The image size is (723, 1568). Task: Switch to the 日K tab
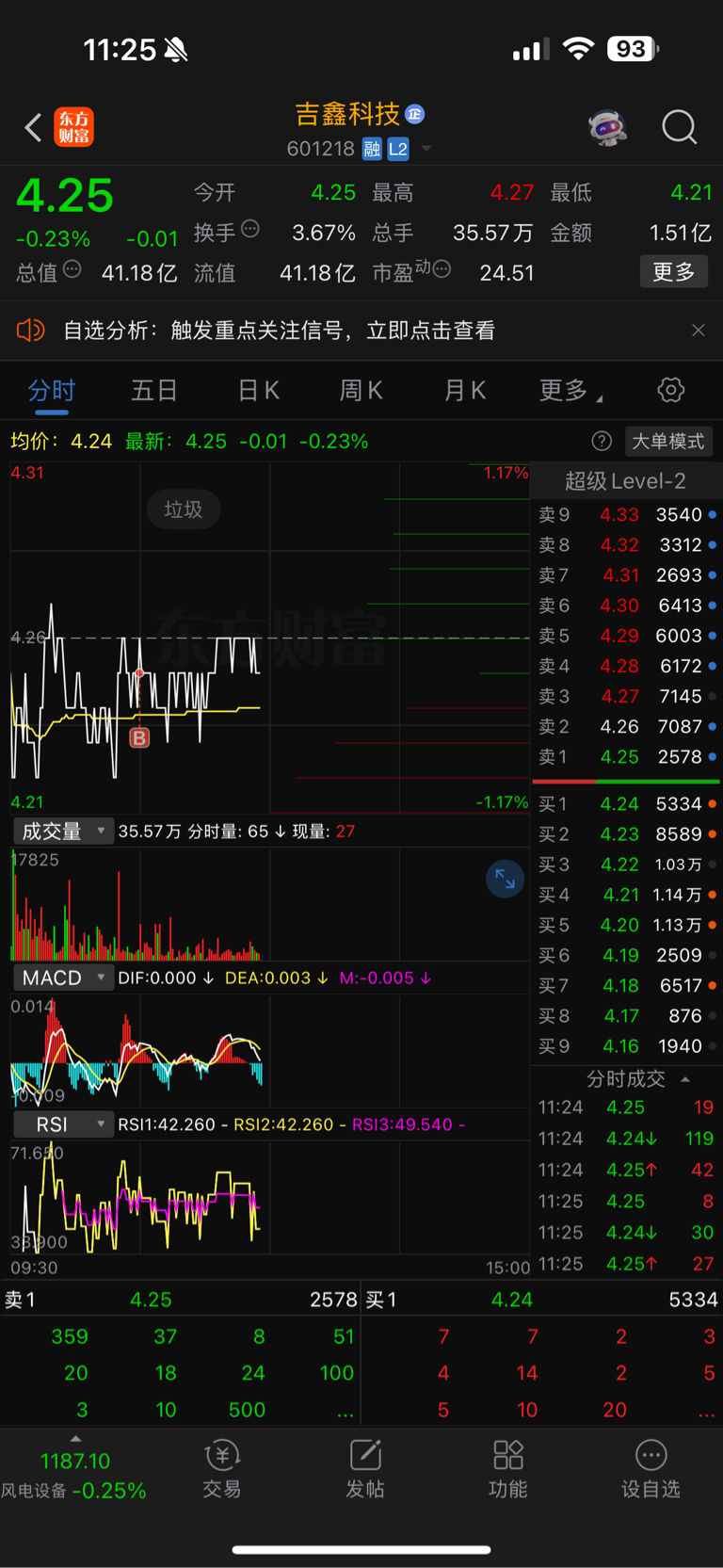(258, 391)
